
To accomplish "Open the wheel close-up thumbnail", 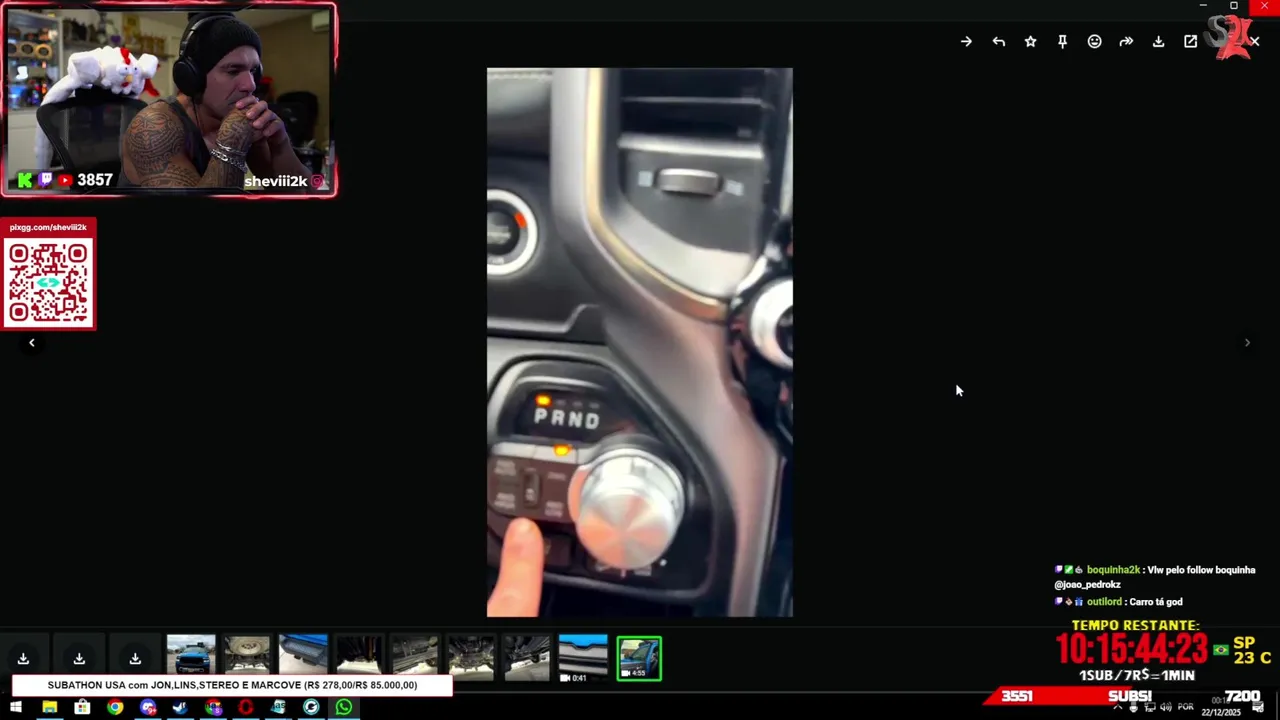I will point(247,658).
